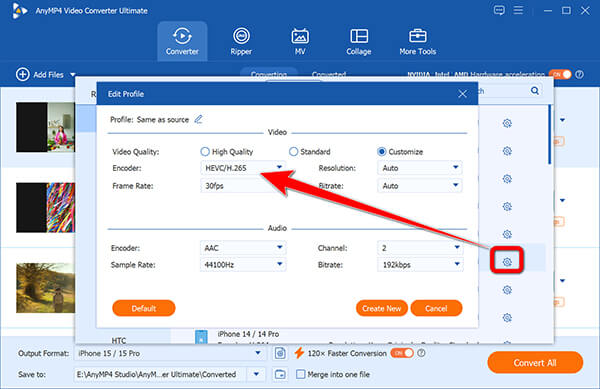Click the search magnifier icon in format panel
The width and height of the screenshot is (600, 389).
tap(535, 91)
